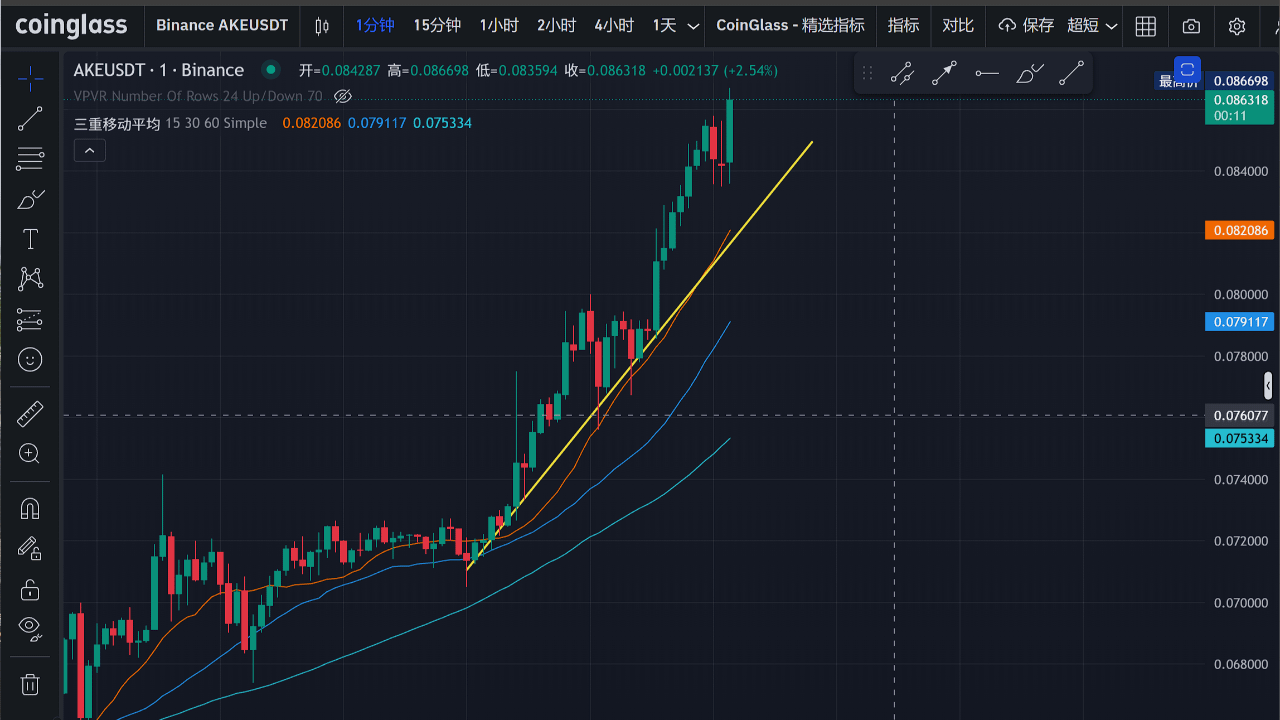Viewport: 1280px width, 720px height.
Task: Open the 超短 layout dropdown
Action: coord(1092,26)
